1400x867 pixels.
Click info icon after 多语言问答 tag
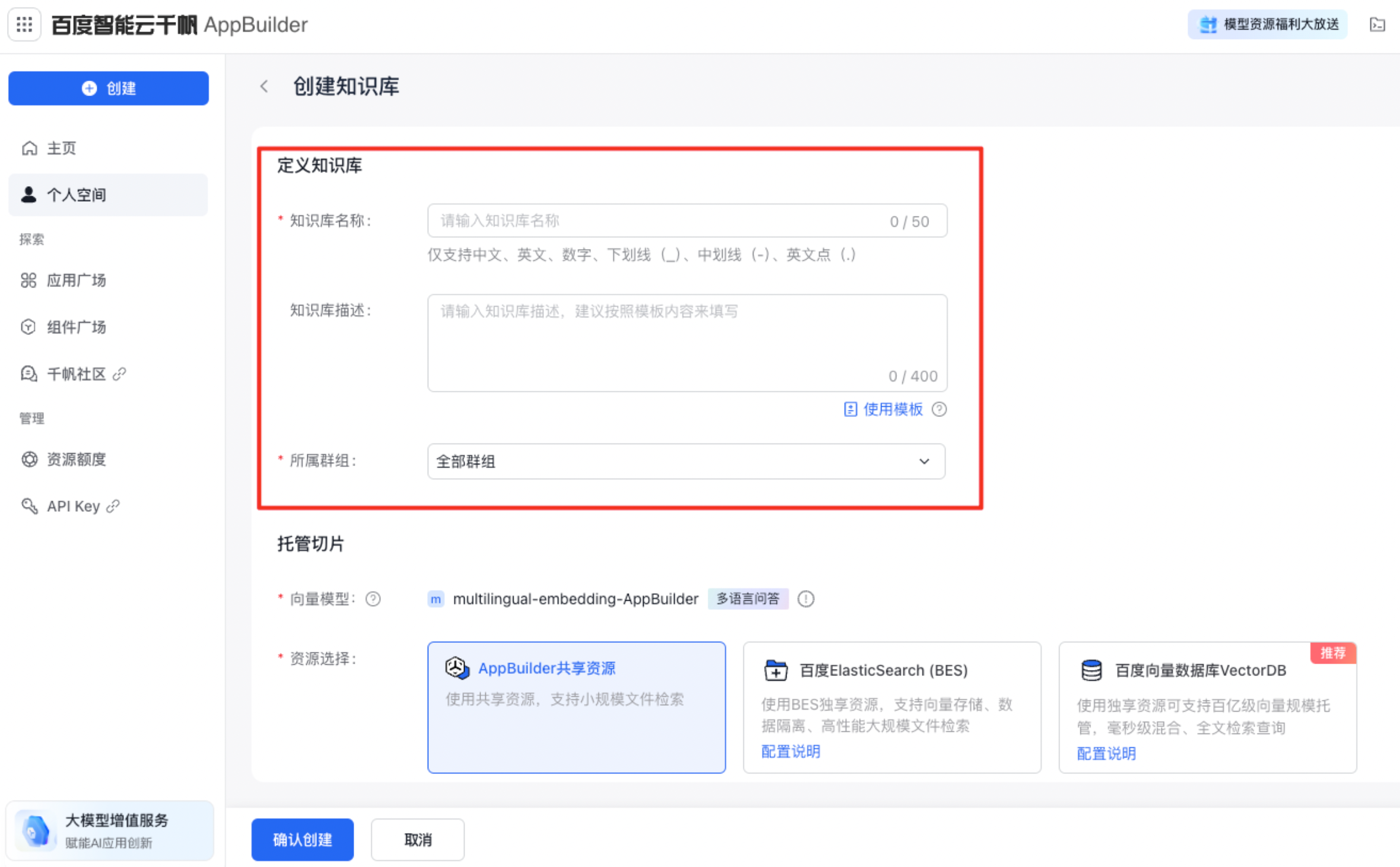tap(806, 599)
